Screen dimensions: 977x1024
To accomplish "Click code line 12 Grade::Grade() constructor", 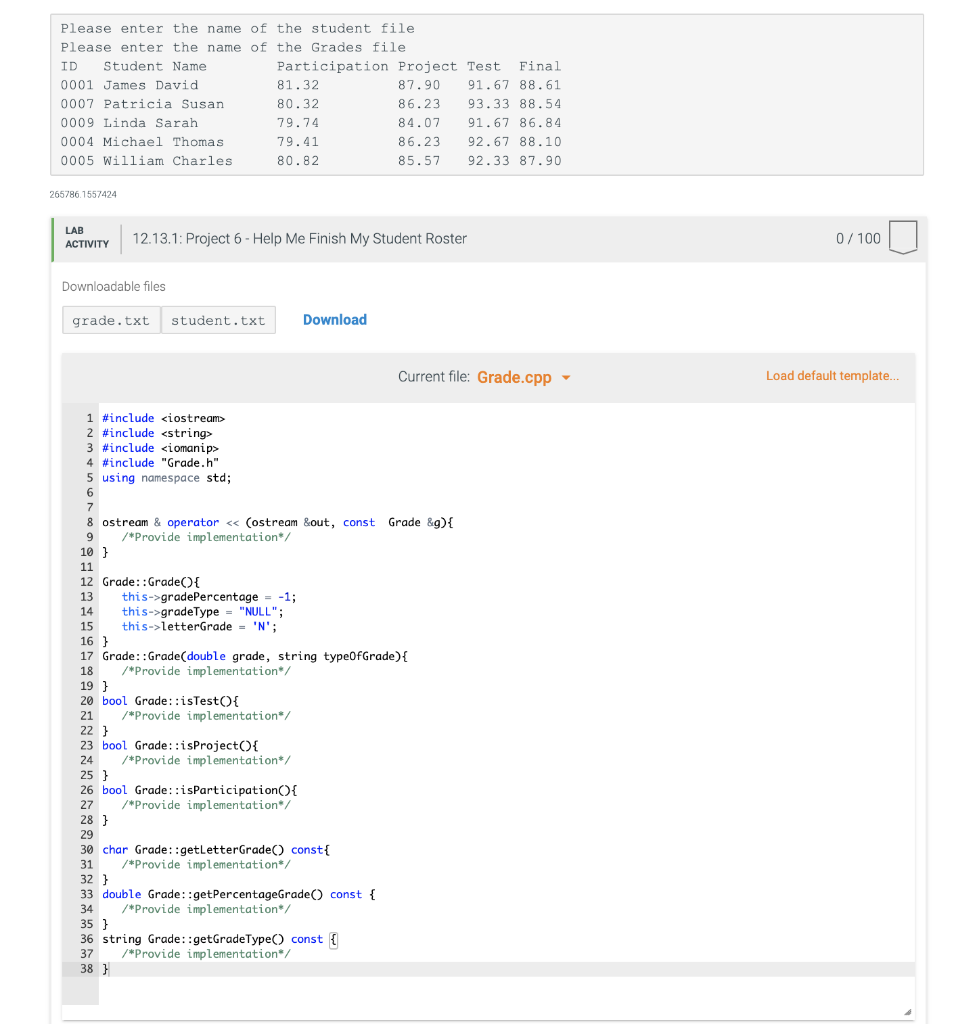I will pos(151,581).
